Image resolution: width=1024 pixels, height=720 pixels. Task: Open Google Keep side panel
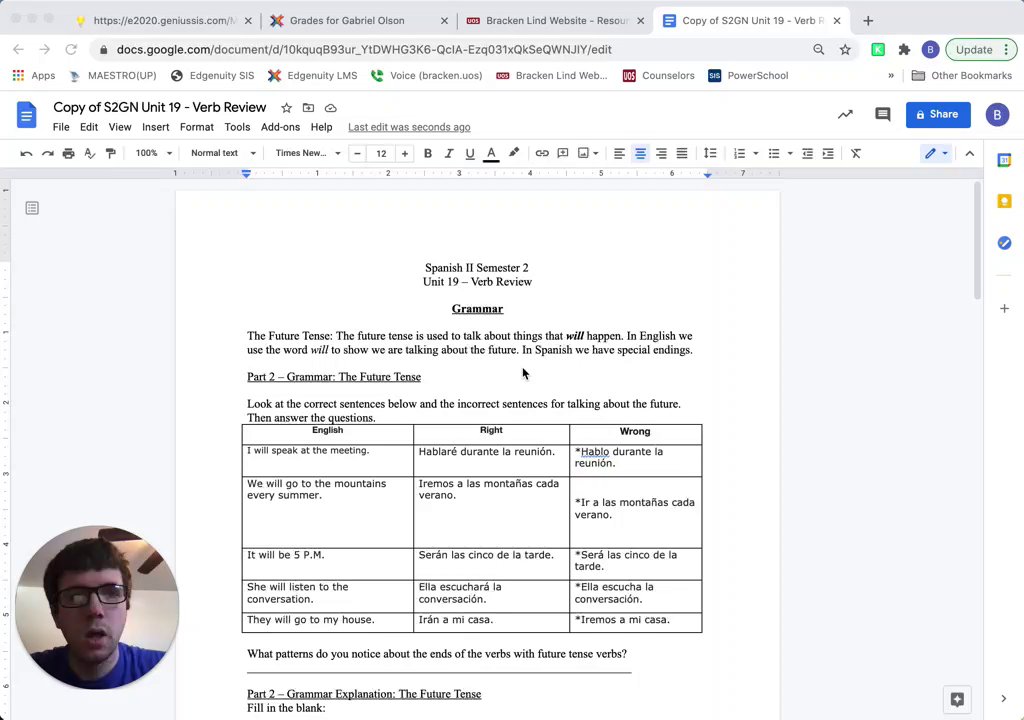[1004, 201]
